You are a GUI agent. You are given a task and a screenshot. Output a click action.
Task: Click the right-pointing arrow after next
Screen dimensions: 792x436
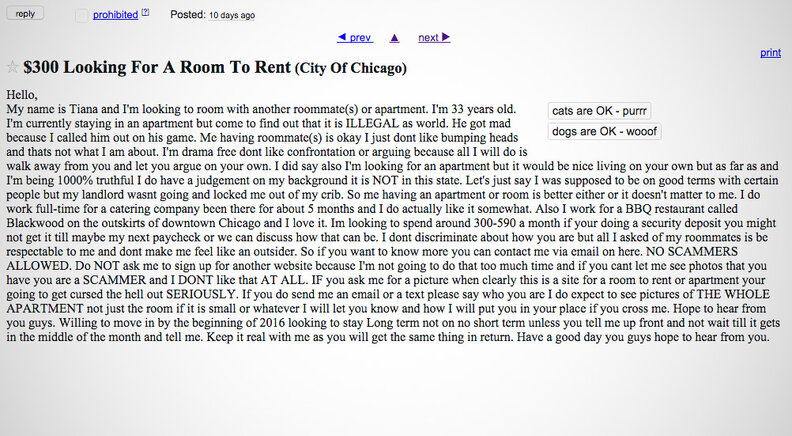click(446, 38)
